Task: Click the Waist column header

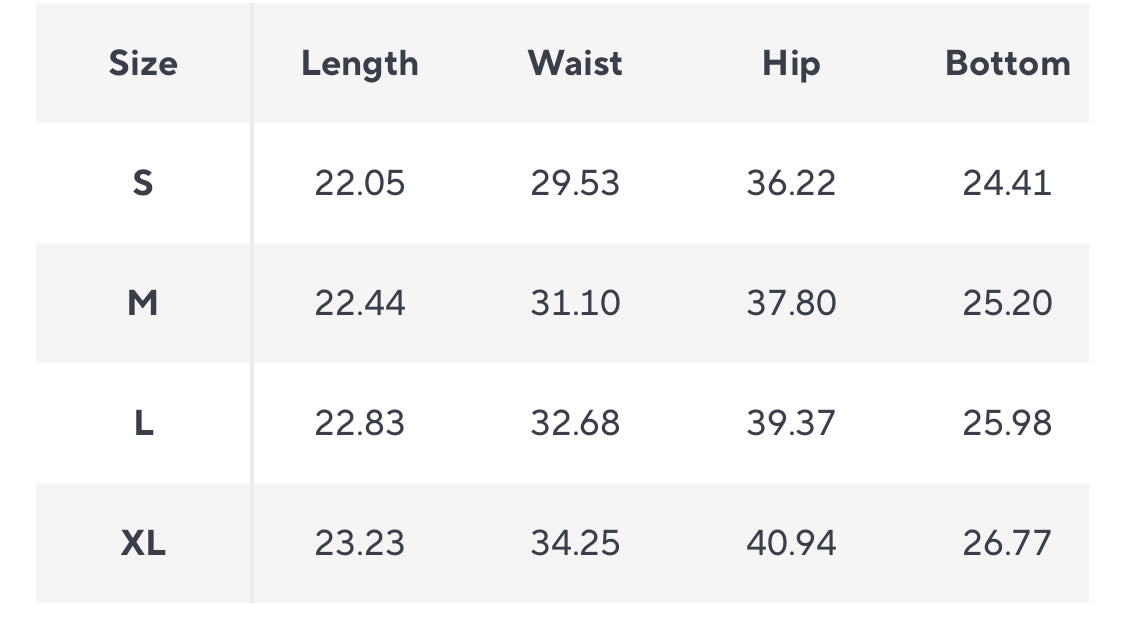Action: (575, 63)
